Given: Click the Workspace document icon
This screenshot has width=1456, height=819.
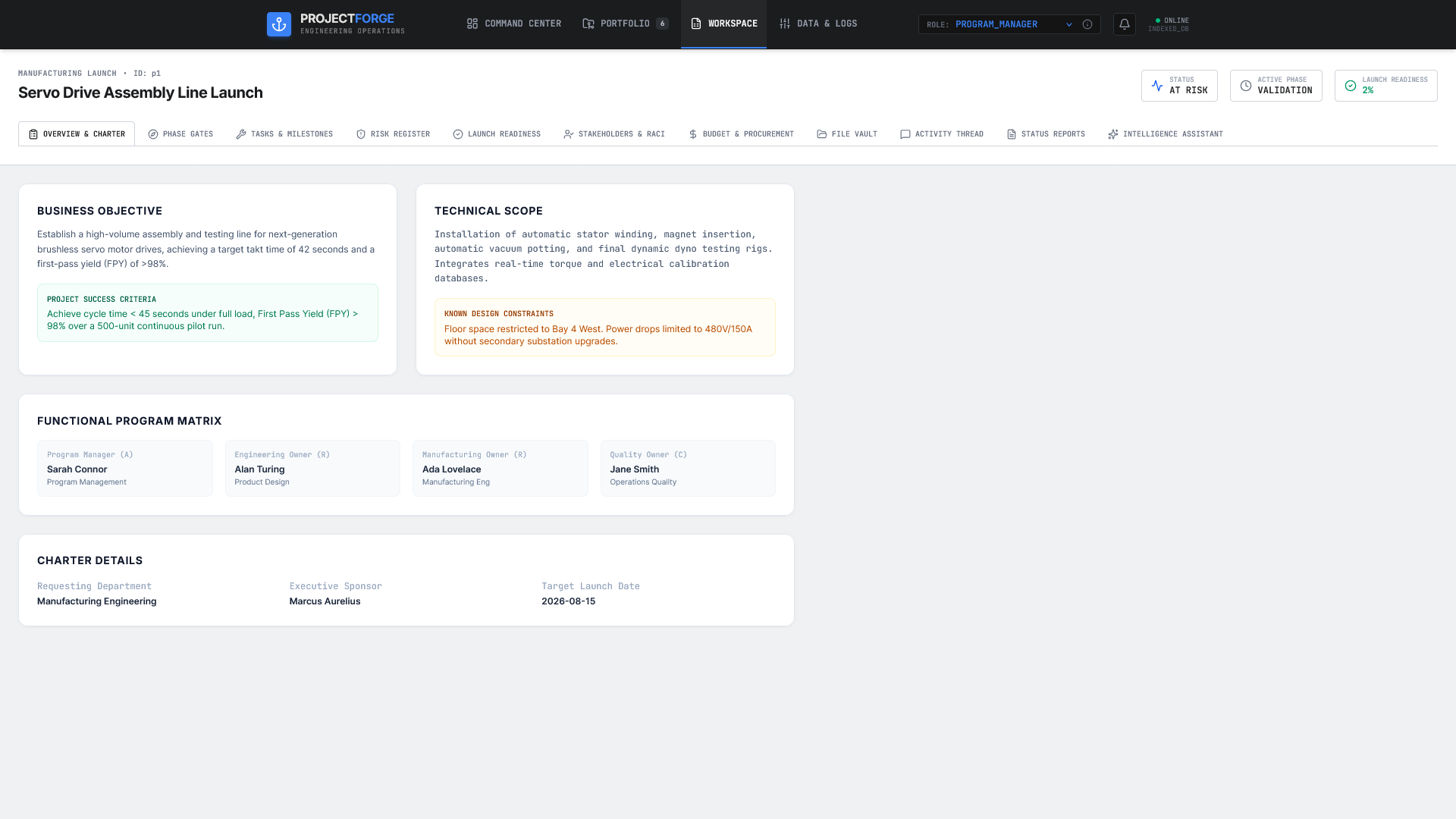Looking at the screenshot, I should click(x=696, y=24).
